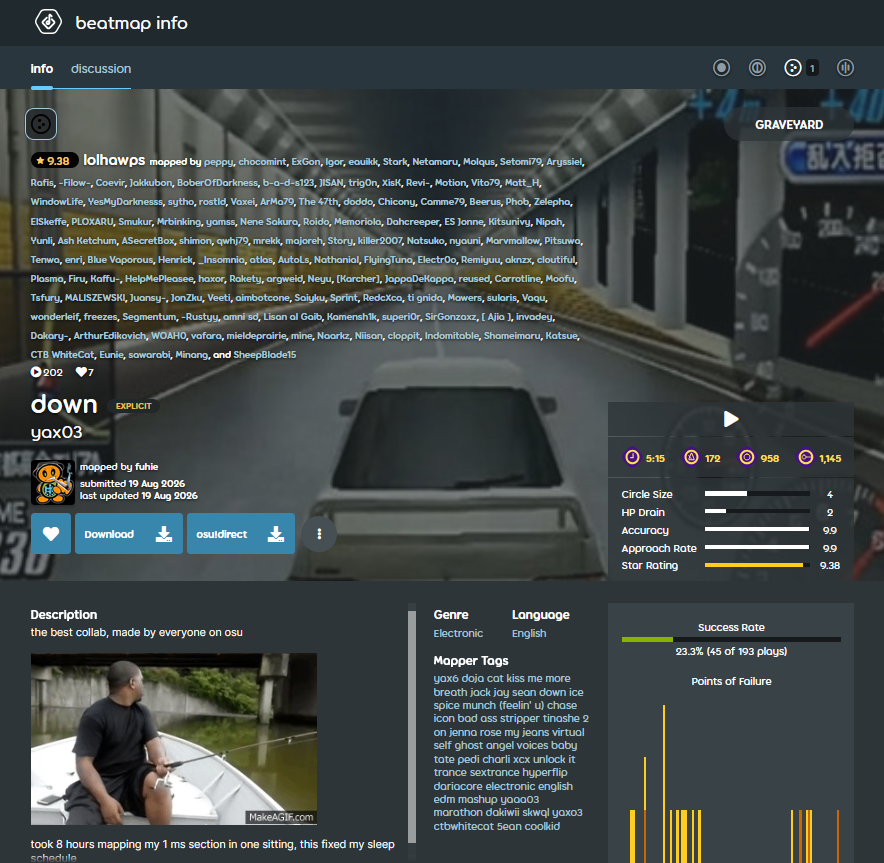The height and width of the screenshot is (863, 884).
Task: Click the play count icon showing 202
Action: (36, 372)
